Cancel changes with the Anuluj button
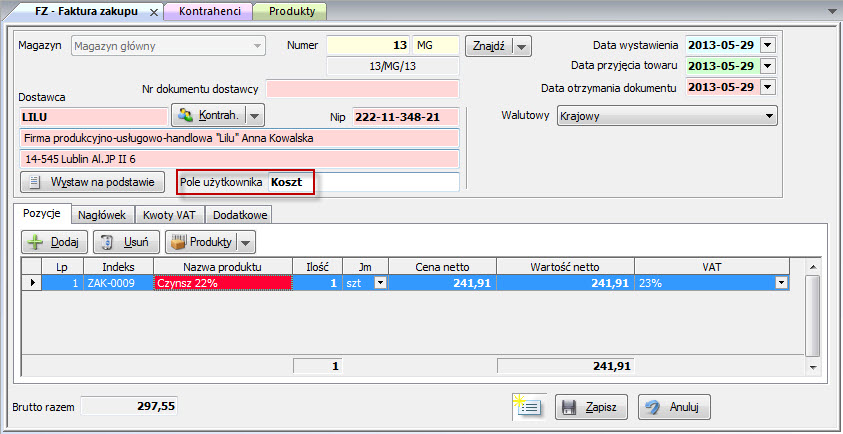 (674, 407)
